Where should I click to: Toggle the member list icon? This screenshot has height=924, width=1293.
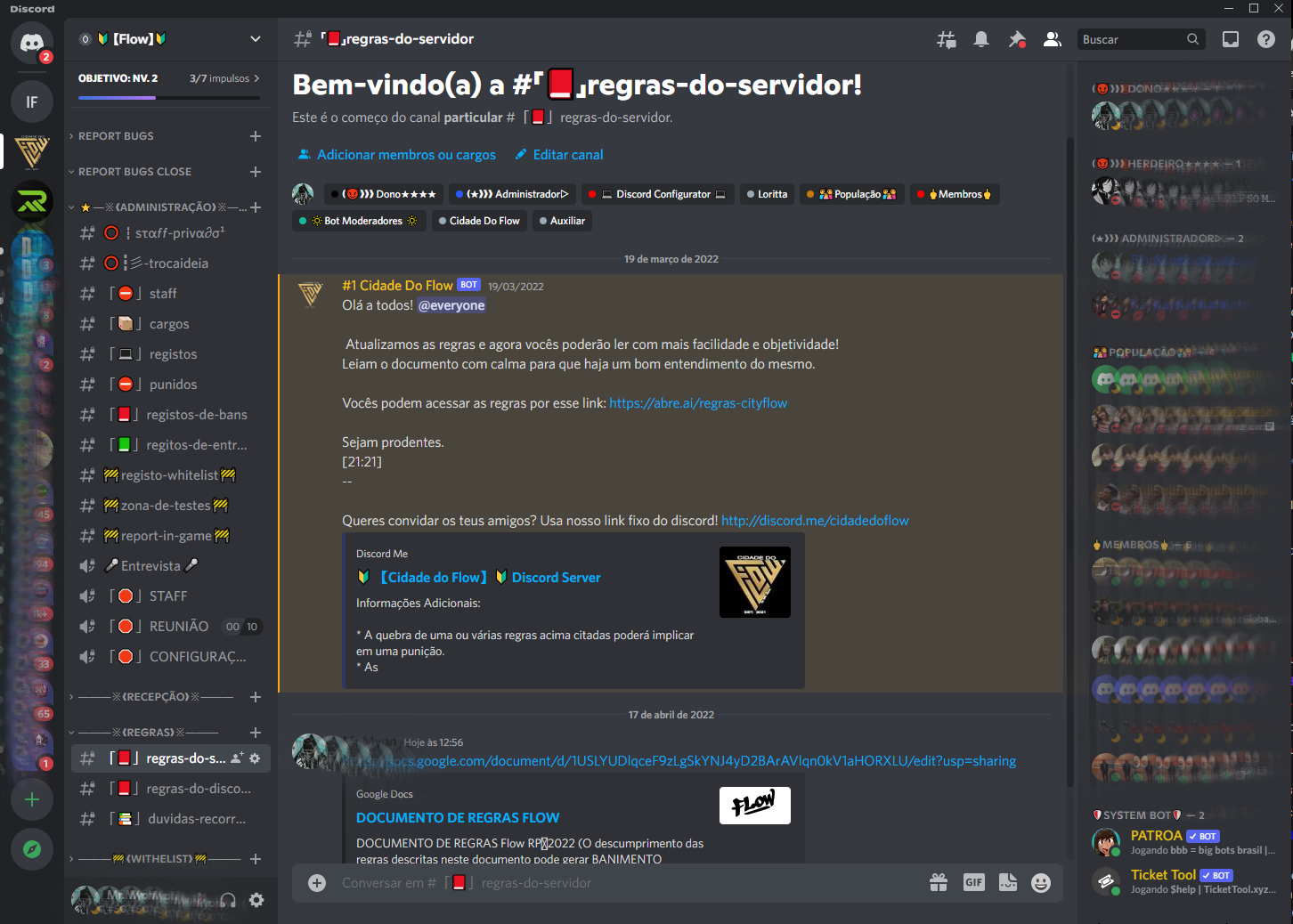[x=1053, y=39]
